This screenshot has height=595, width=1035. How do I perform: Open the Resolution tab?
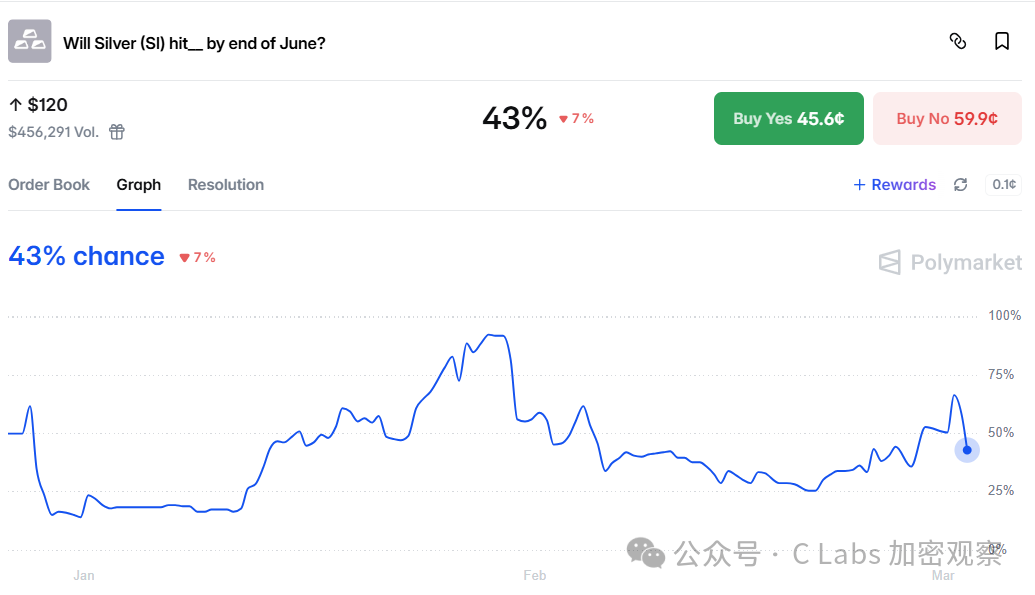point(226,185)
